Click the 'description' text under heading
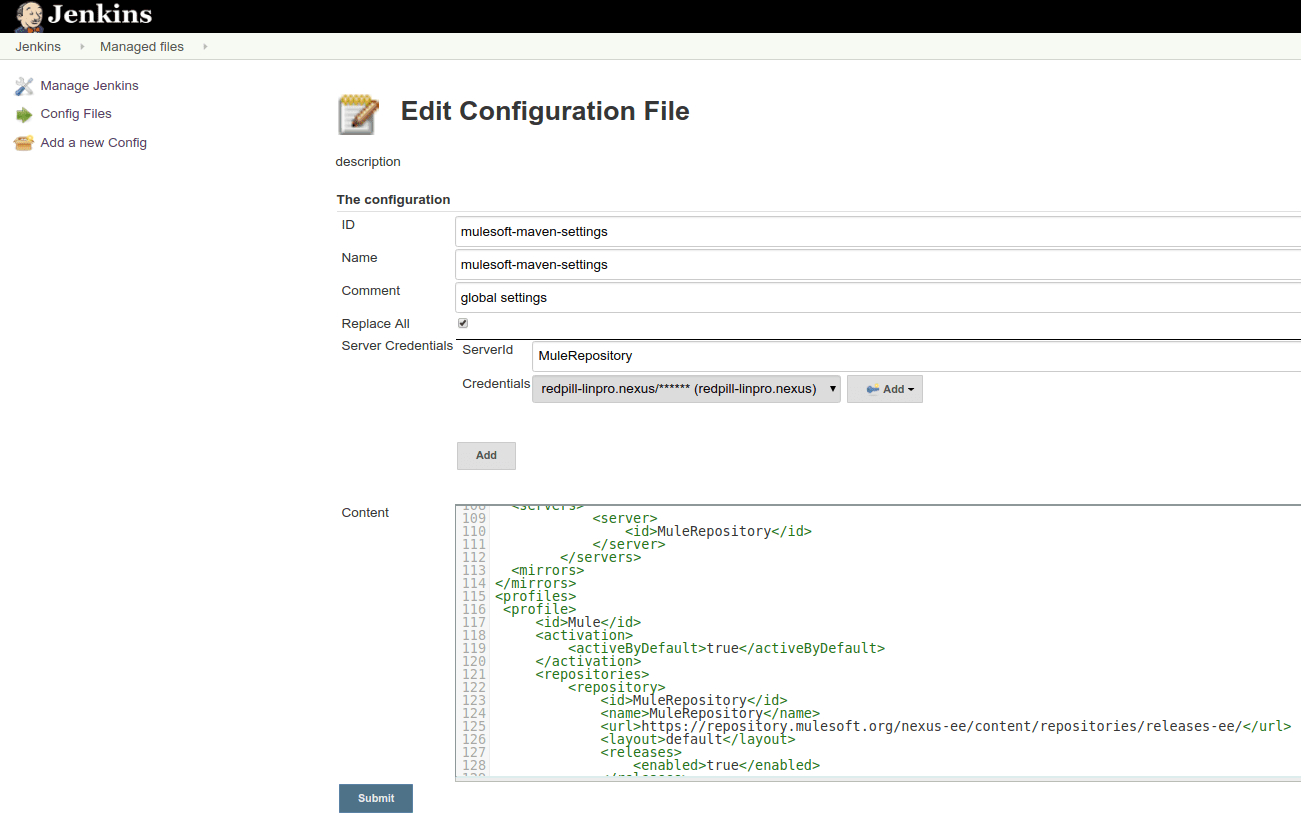Viewport: 1301px width, 819px height. coord(368,161)
